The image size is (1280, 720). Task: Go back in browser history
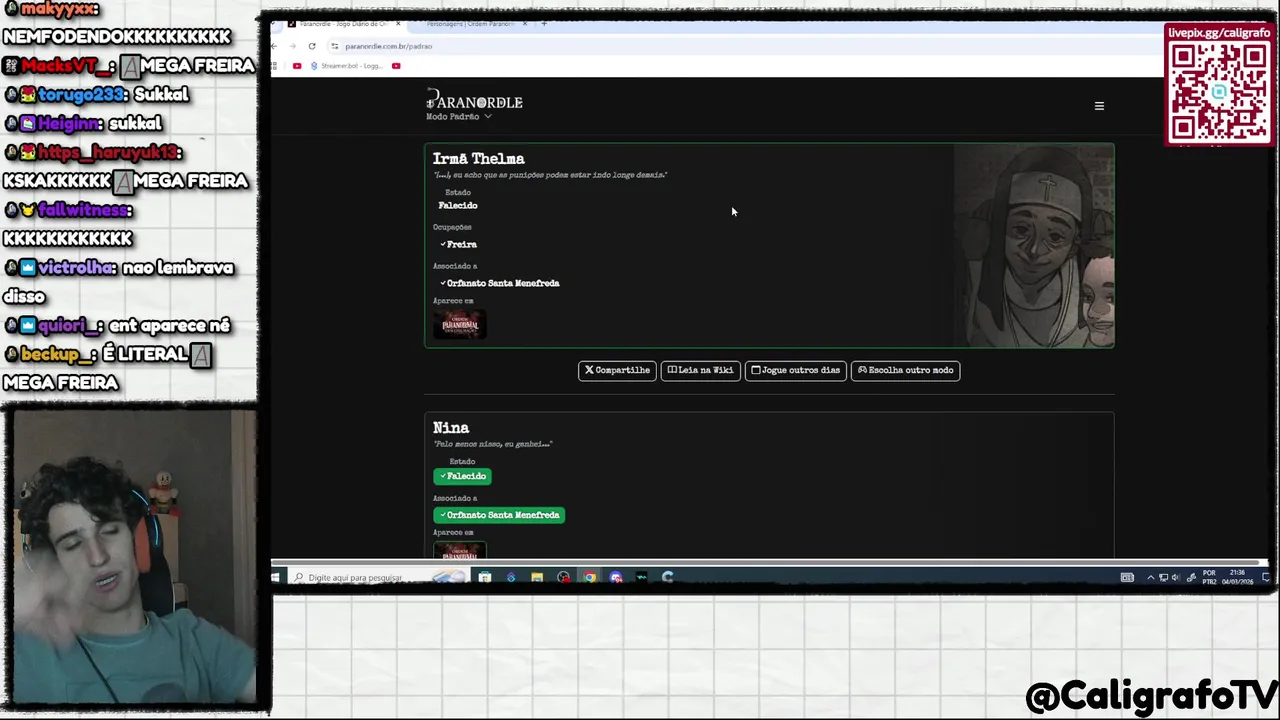tap(275, 46)
